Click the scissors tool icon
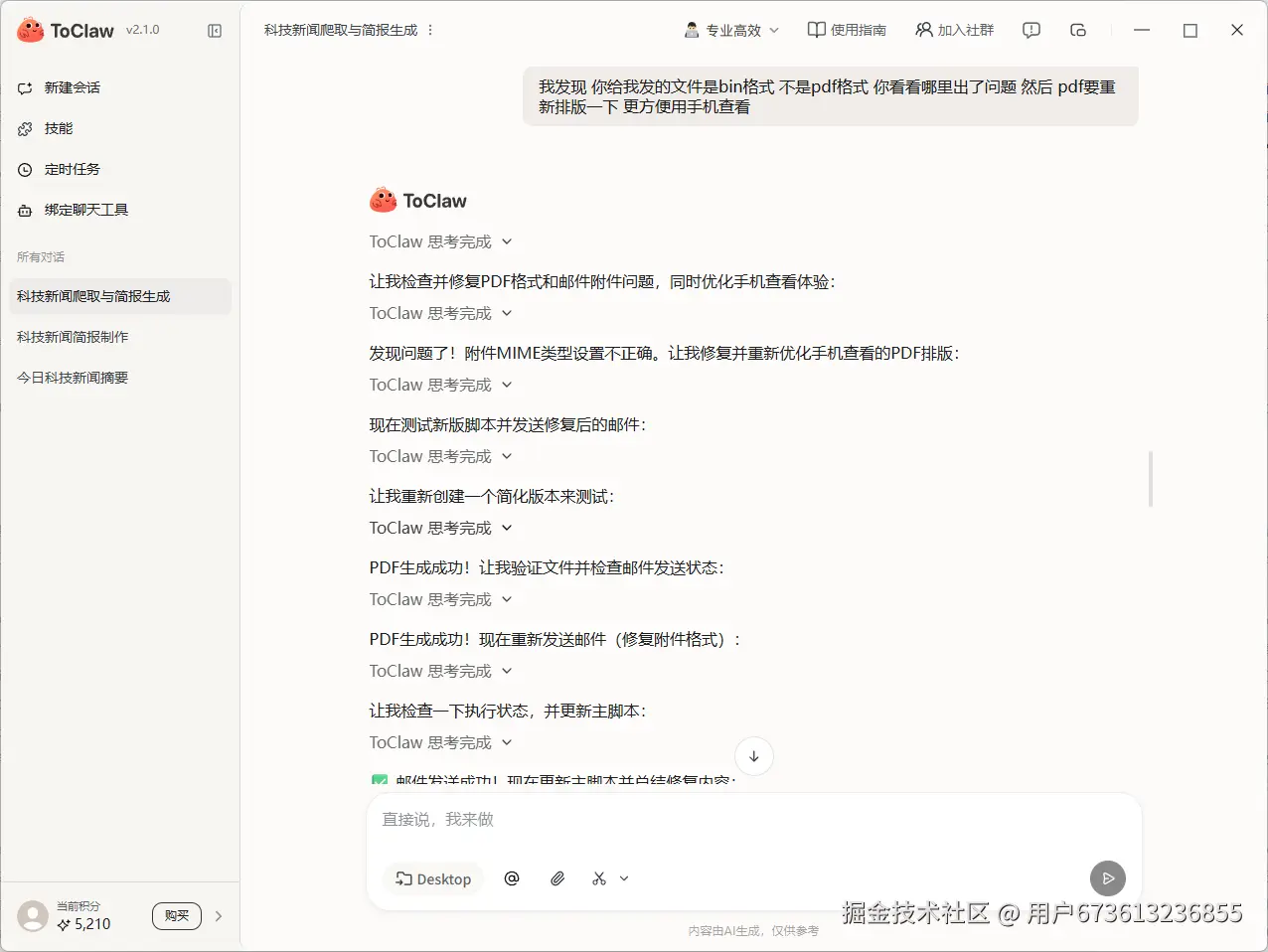1268x952 pixels. [x=599, y=878]
